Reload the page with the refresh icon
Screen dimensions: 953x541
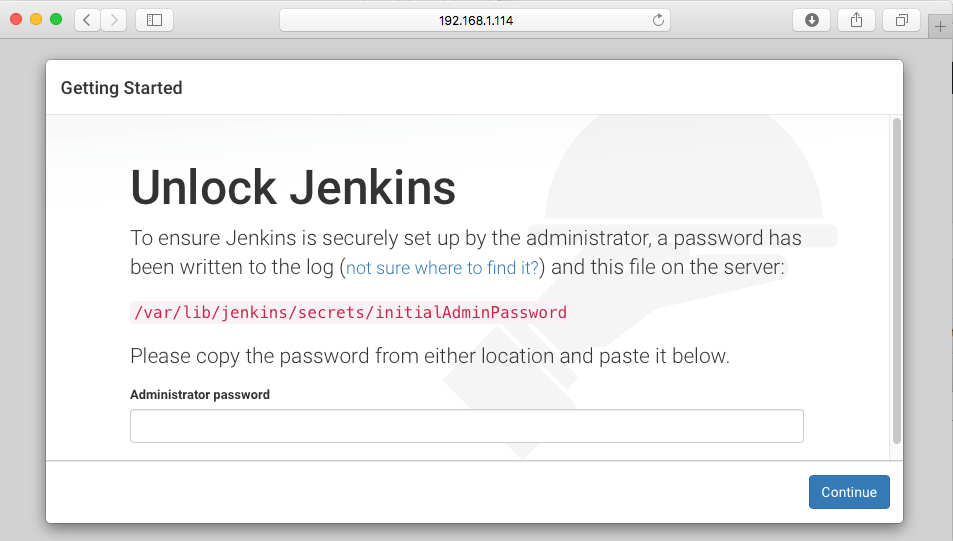658,20
